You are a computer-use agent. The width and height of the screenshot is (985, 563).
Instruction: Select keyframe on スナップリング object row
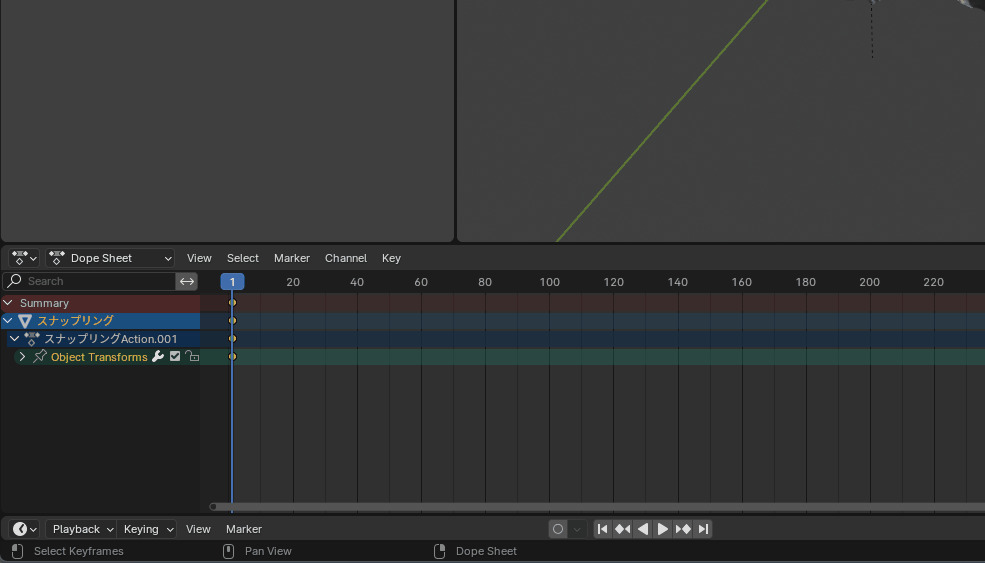pyautogui.click(x=232, y=320)
